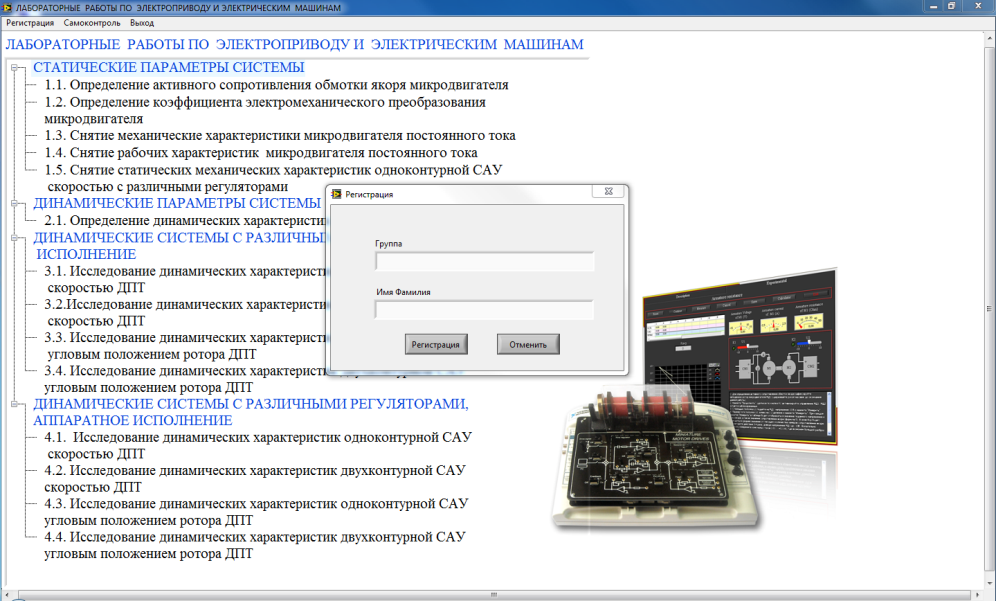Viewport: 996px width, 601px height.
Task: Open lab 4.3 одноконтурной САУ угловым положением
Action: (x=256, y=512)
